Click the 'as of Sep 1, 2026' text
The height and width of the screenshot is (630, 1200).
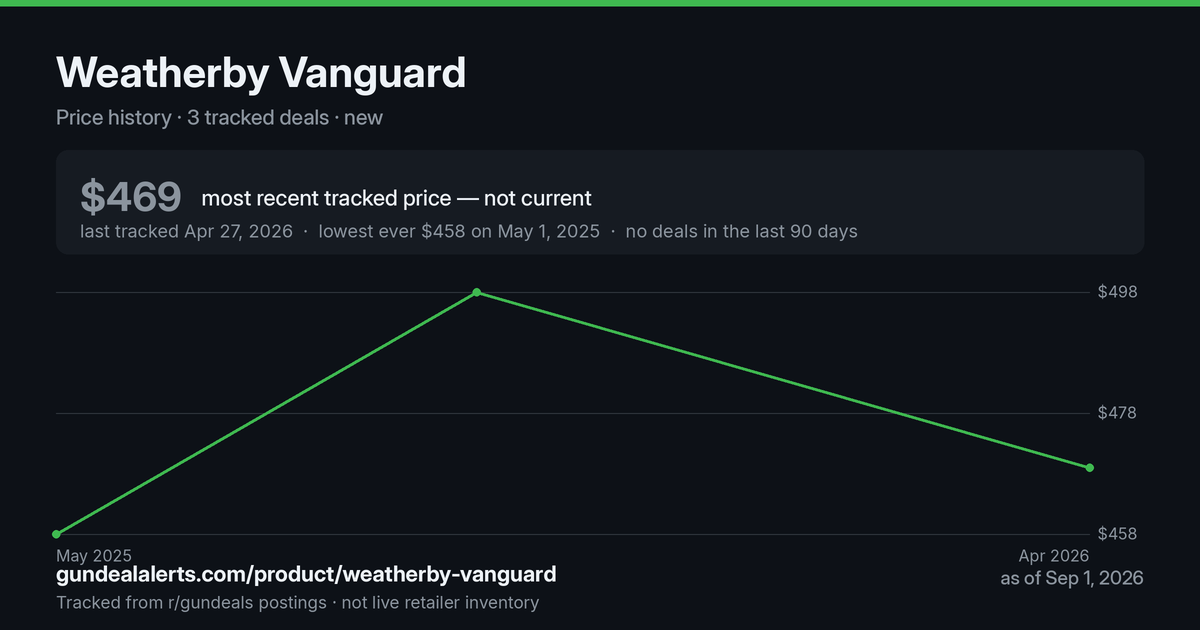1072,578
